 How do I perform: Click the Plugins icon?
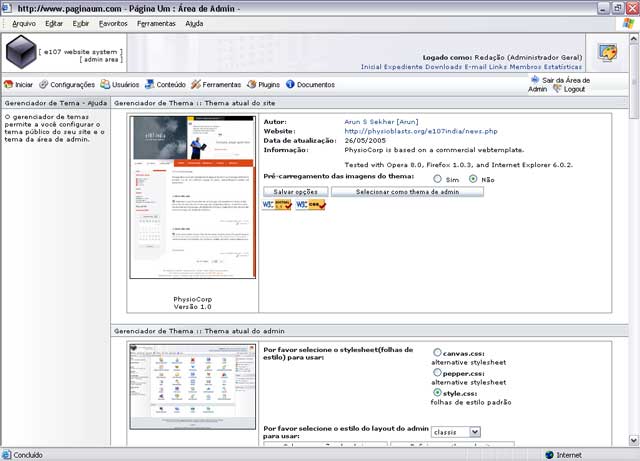pos(251,84)
